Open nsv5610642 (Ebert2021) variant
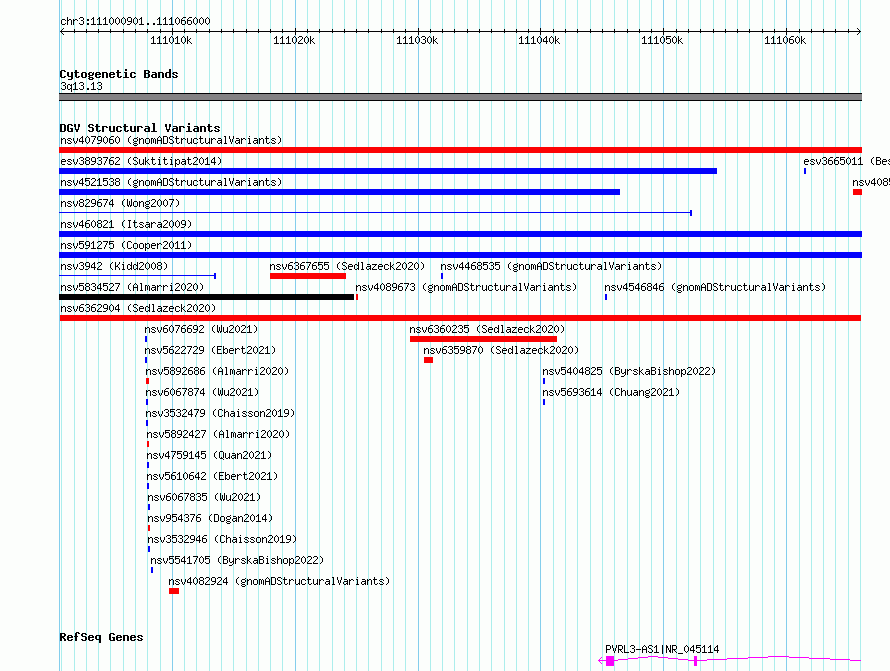This screenshot has height=671, width=890. [212, 476]
